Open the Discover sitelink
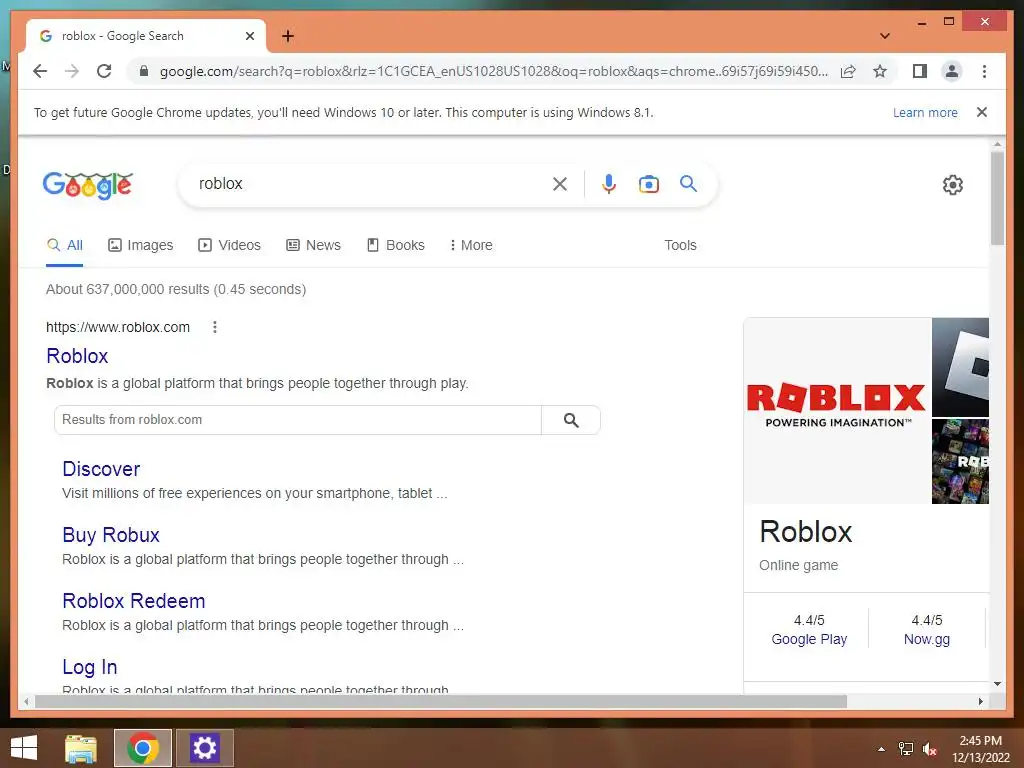This screenshot has width=1024, height=768. click(101, 469)
